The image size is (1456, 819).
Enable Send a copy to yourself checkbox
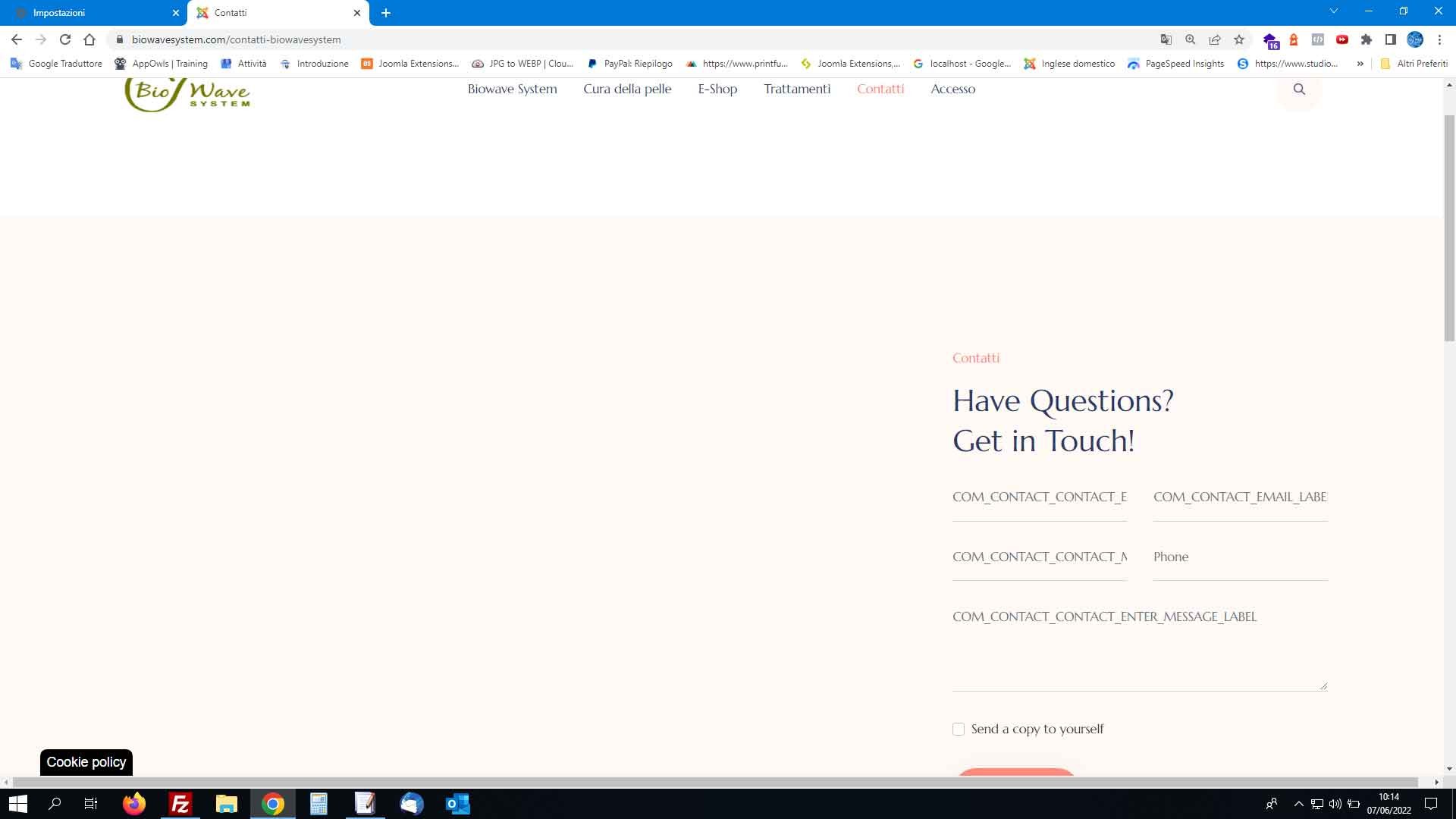(959, 730)
